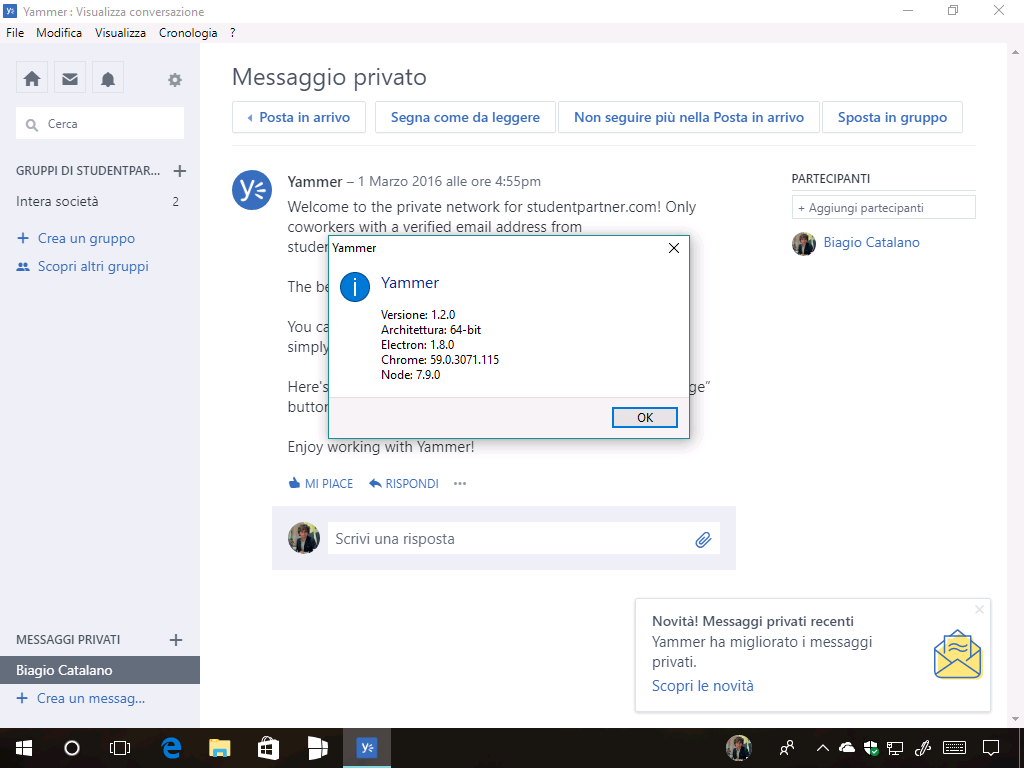Click the attachment paperclip icon
Image resolution: width=1024 pixels, height=768 pixels.
[x=703, y=539]
